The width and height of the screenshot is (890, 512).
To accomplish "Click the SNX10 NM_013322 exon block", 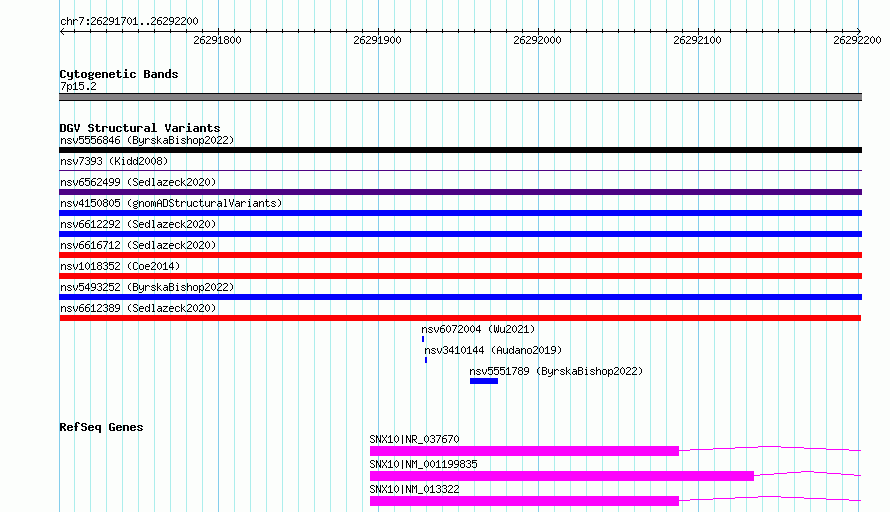I will (x=524, y=501).
